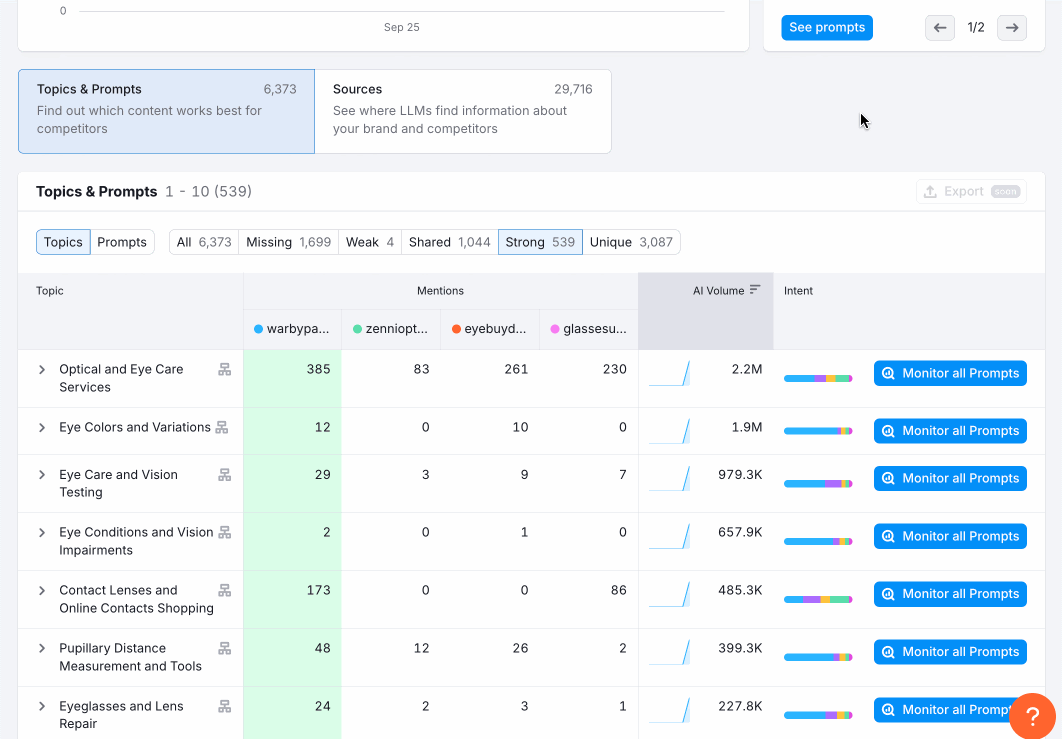Switch to the Prompts tab
This screenshot has width=1062, height=739.
(x=122, y=242)
